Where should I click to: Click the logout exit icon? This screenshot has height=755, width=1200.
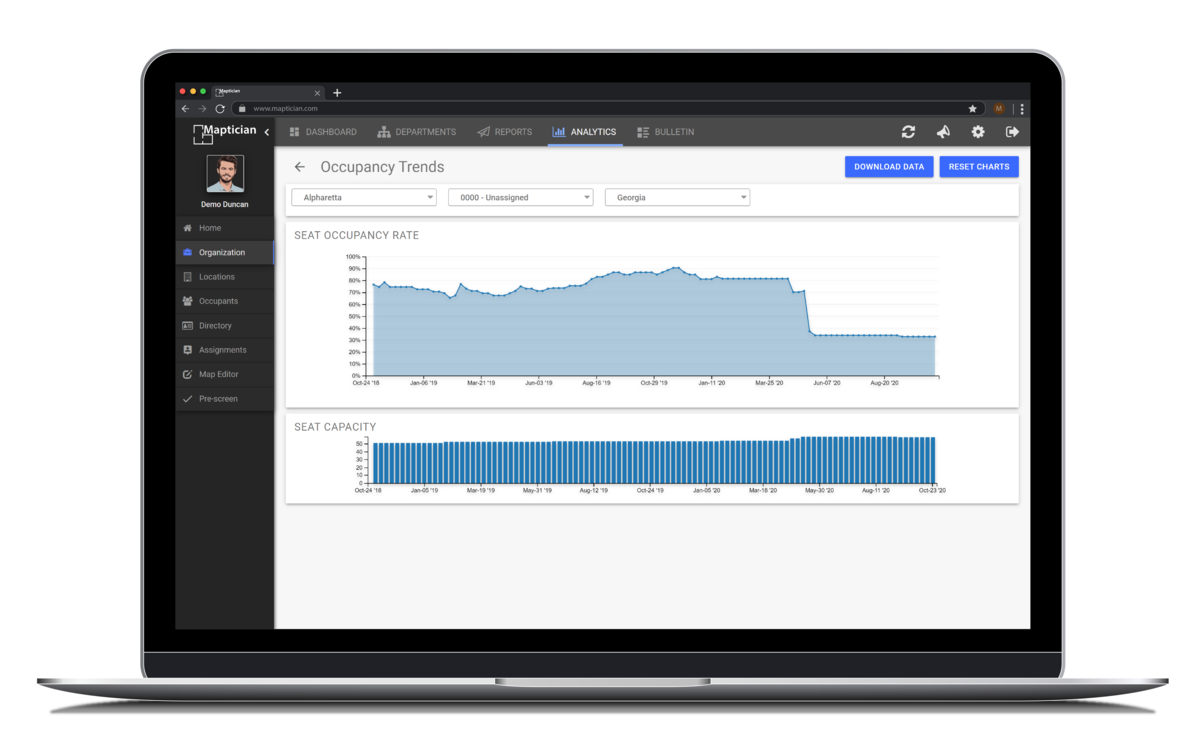click(1012, 132)
